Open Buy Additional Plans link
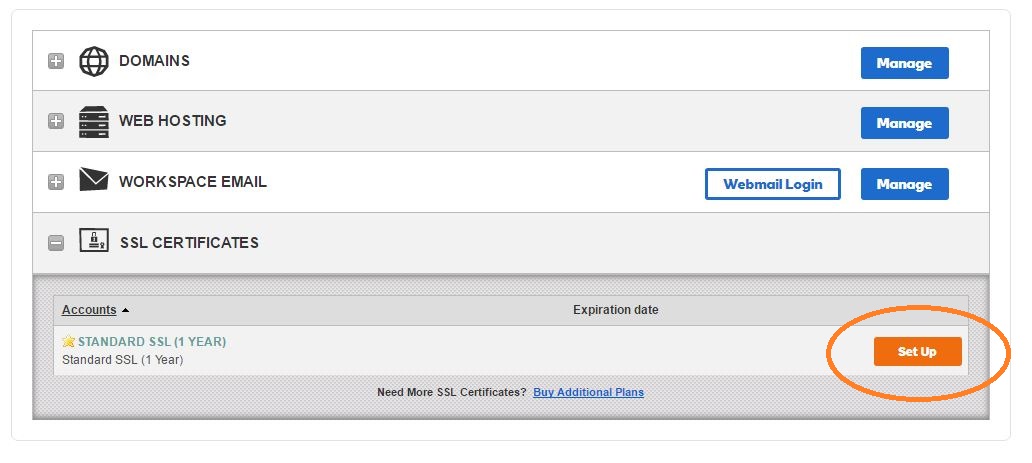This screenshot has width=1032, height=463. pos(588,392)
